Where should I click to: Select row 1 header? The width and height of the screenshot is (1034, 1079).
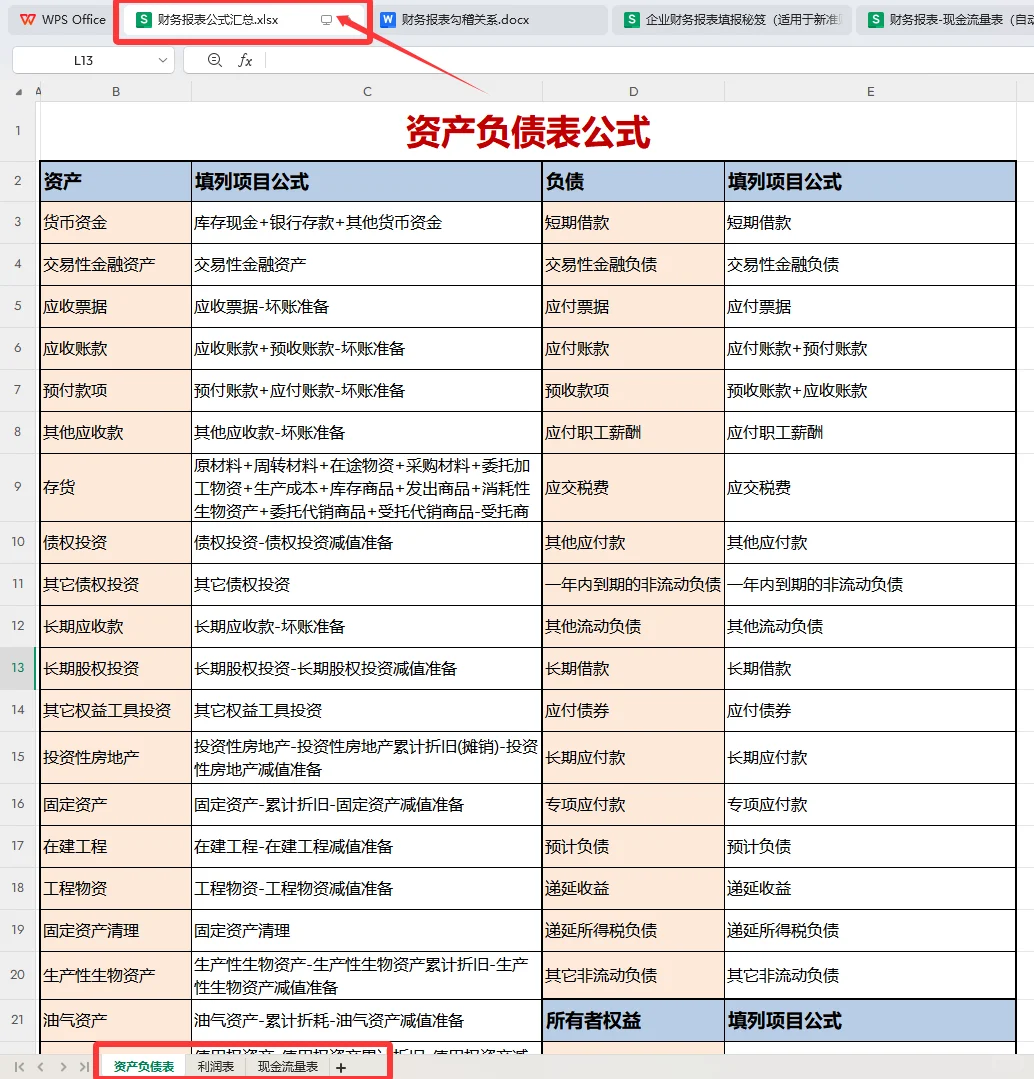(18, 131)
